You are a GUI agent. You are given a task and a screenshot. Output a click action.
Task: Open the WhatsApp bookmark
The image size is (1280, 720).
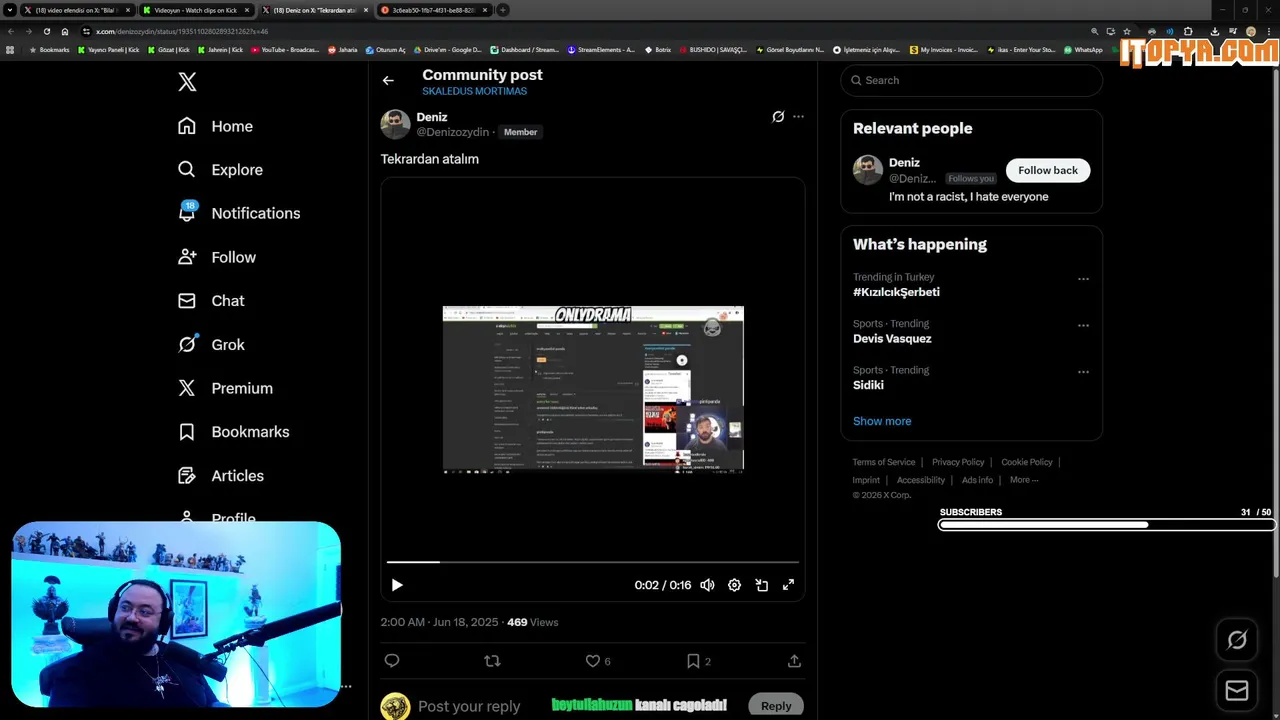coord(1083,49)
